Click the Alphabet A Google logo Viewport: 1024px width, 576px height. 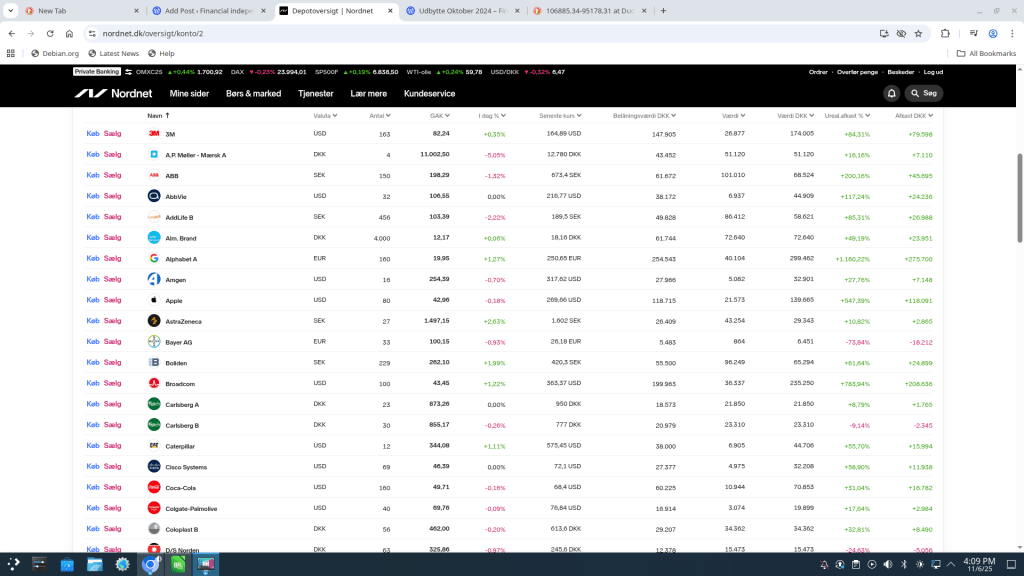pyautogui.click(x=154, y=258)
